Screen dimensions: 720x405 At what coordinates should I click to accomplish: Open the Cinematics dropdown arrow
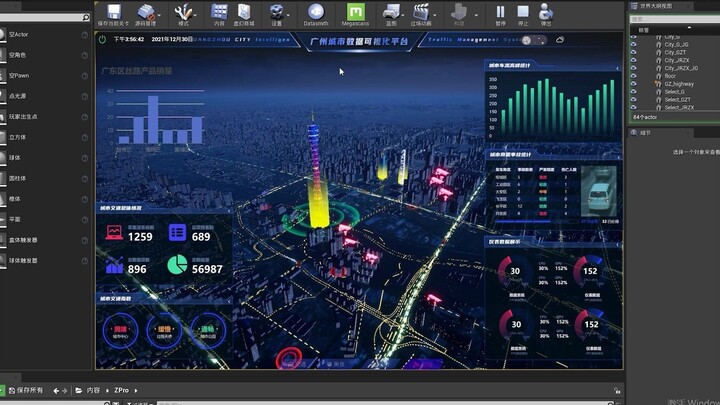[x=435, y=15]
